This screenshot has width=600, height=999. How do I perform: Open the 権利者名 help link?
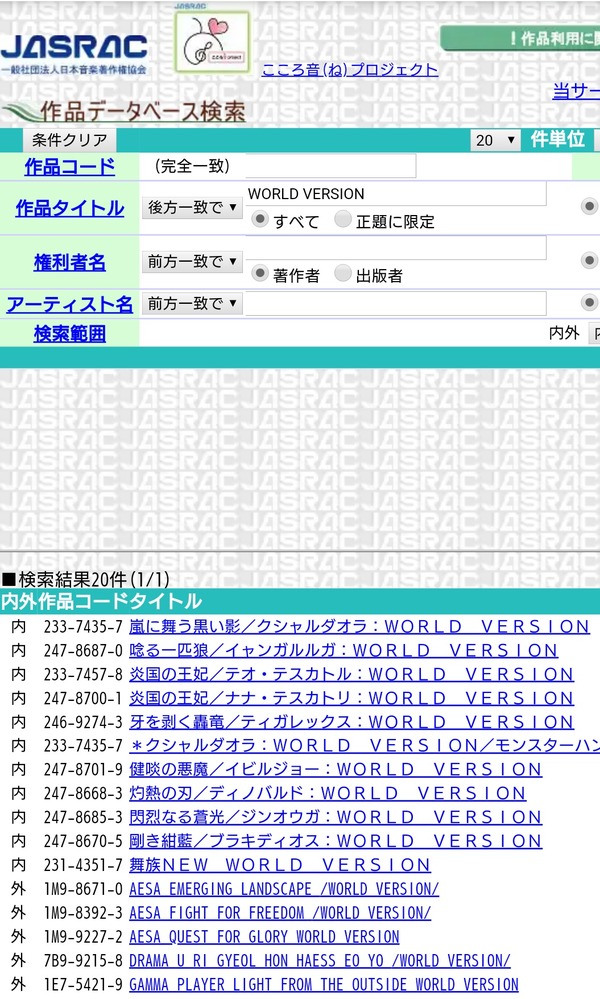tap(70, 262)
